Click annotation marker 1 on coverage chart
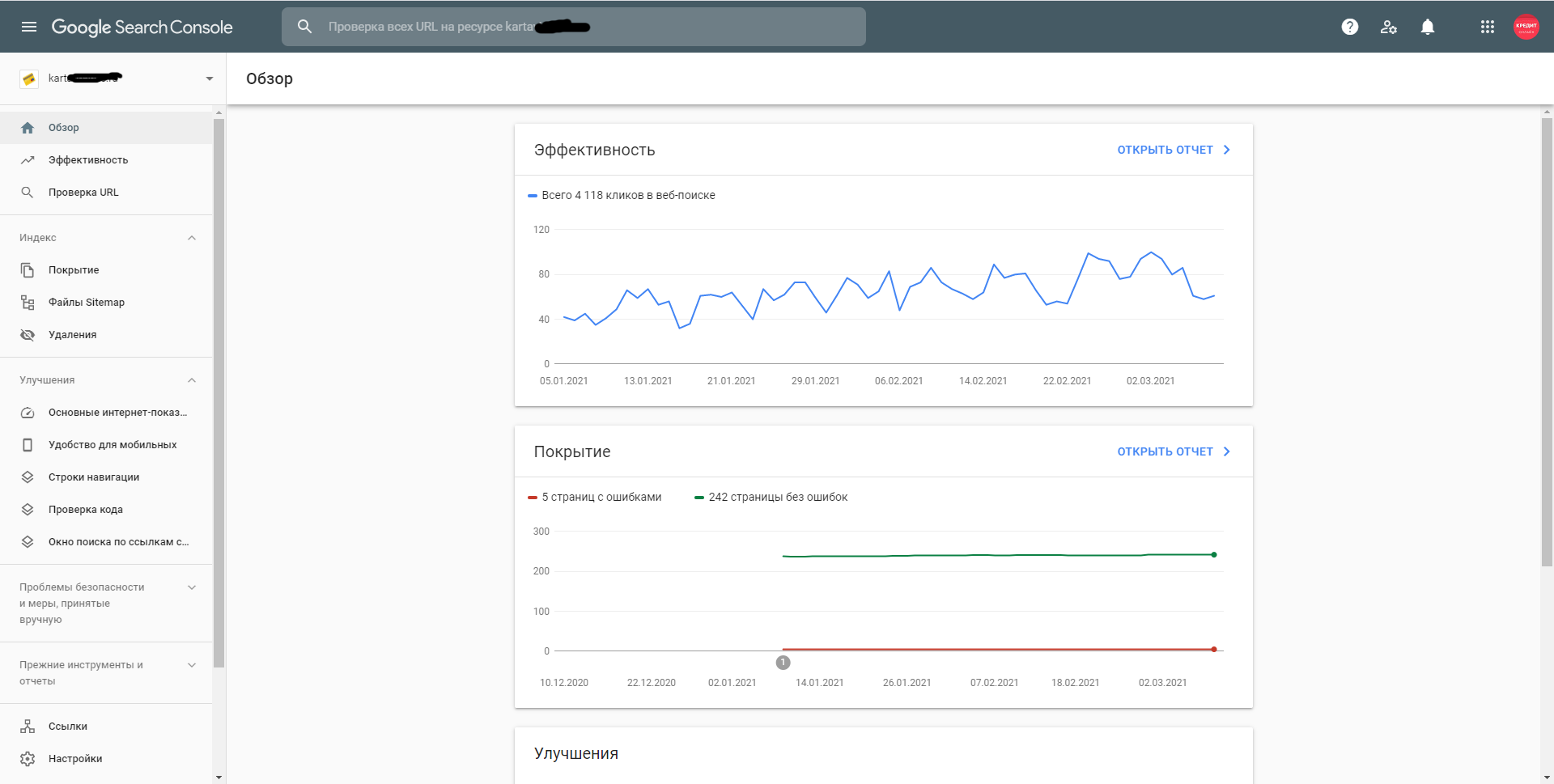The height and width of the screenshot is (784, 1554). (x=783, y=663)
